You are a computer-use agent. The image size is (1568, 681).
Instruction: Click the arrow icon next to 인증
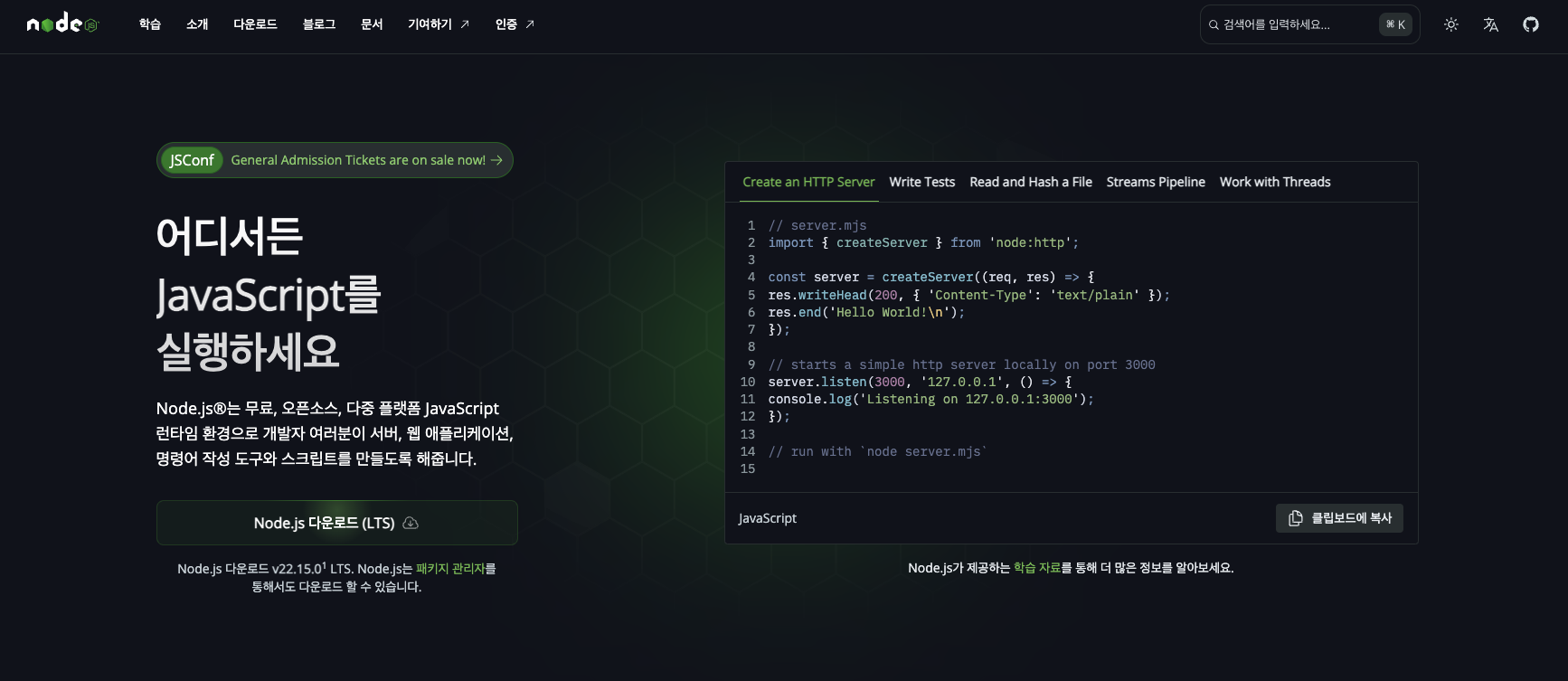[x=530, y=24]
